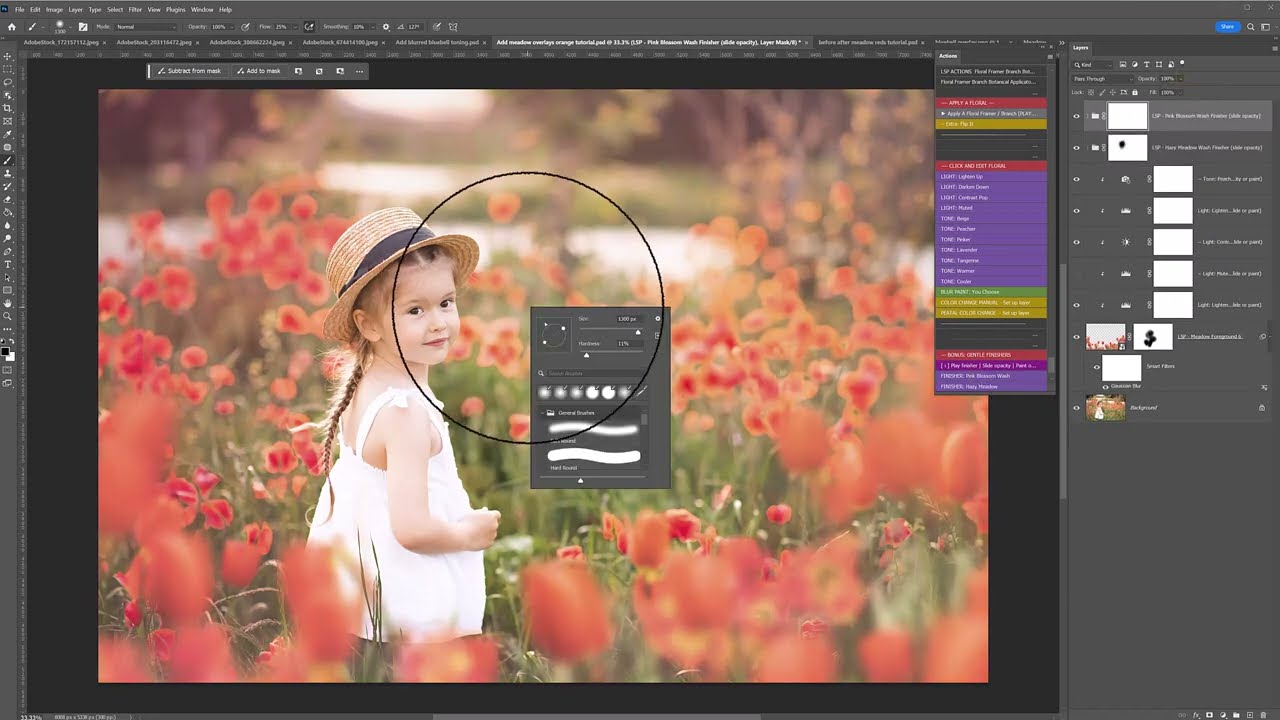The width and height of the screenshot is (1280, 720).
Task: Hide the Hazy Meadow Wash Finisher group
Action: [1077, 147]
